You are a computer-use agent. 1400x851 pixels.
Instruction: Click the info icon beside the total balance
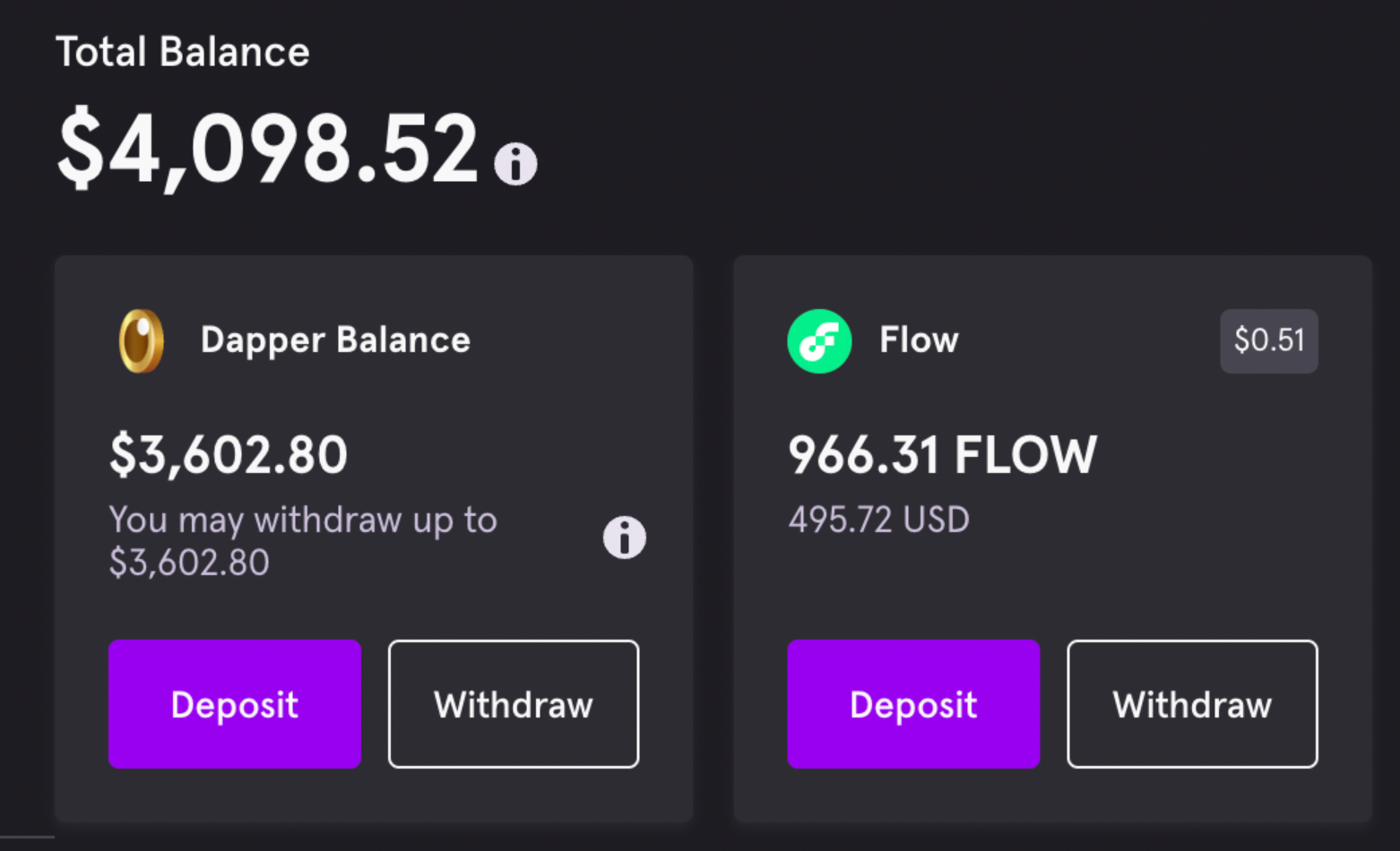click(x=515, y=164)
